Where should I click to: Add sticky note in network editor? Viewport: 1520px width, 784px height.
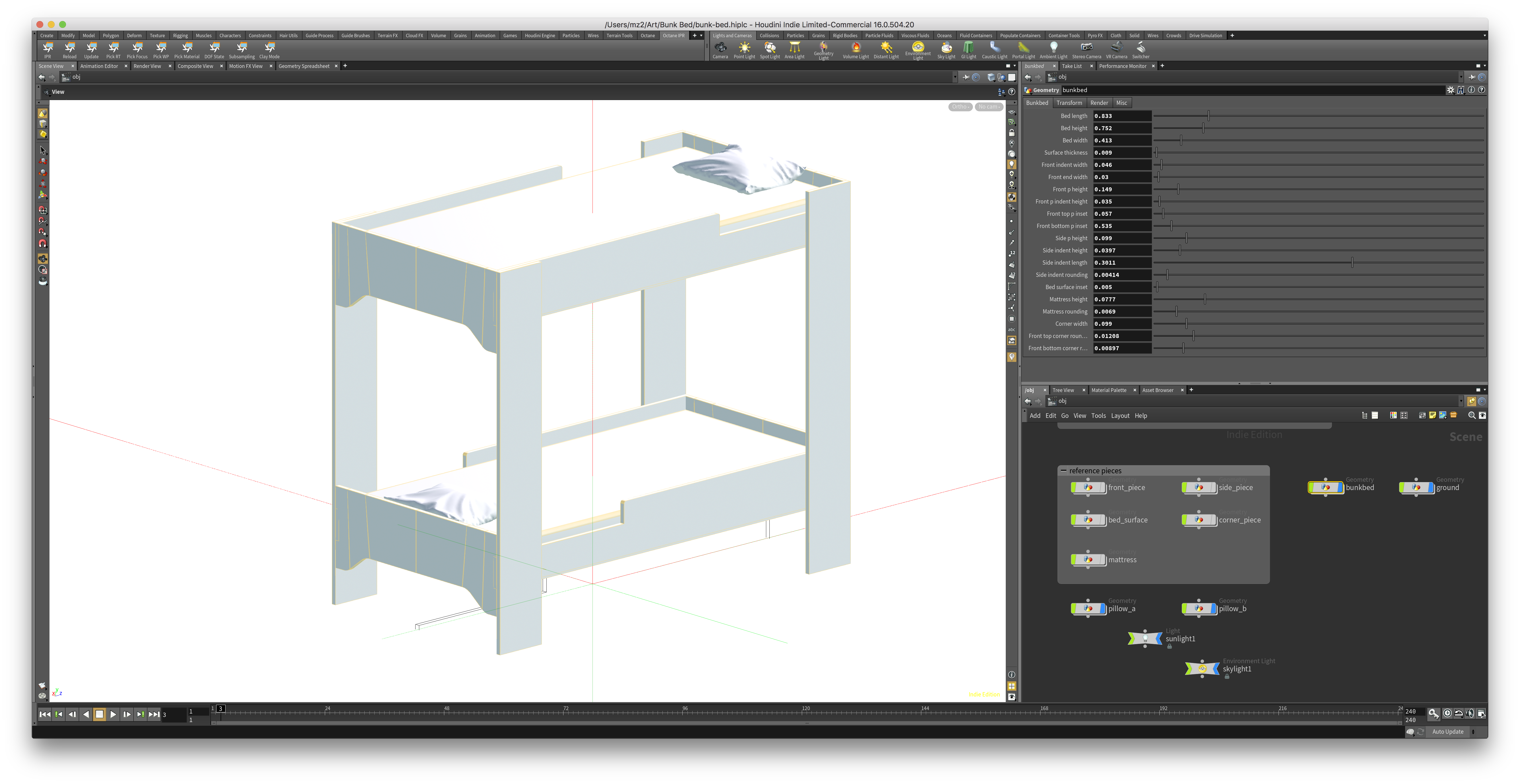(x=1432, y=415)
